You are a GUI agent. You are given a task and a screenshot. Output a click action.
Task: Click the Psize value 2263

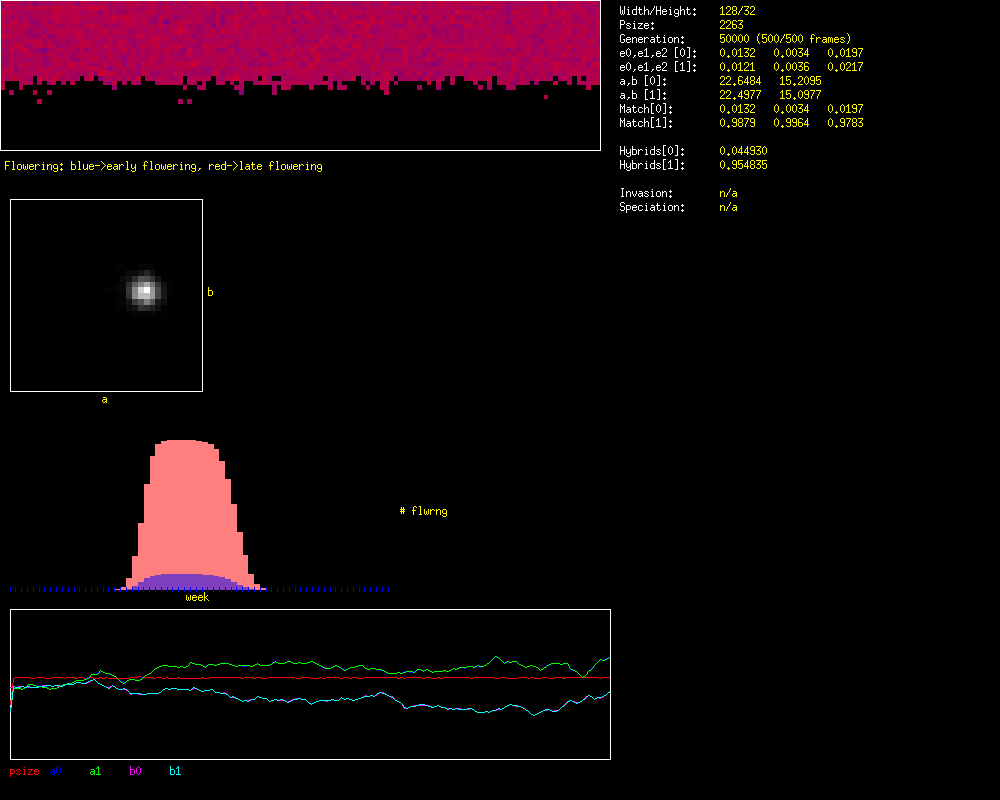click(731, 25)
